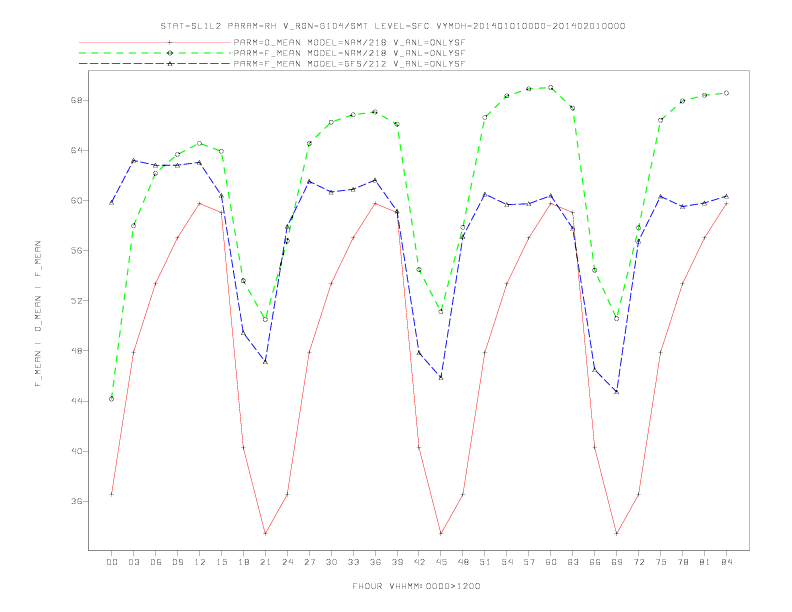This screenshot has height=612, width=792.
Task: Click blue GFS triangle marker at hour 69
Action: pos(617,392)
